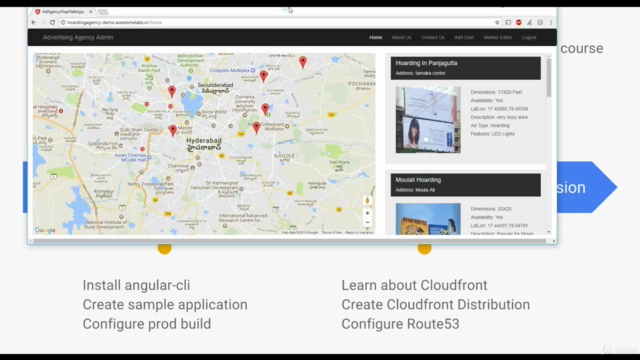Open site info icon beside the URL
The width and height of the screenshot is (640, 360).
pos(63,22)
